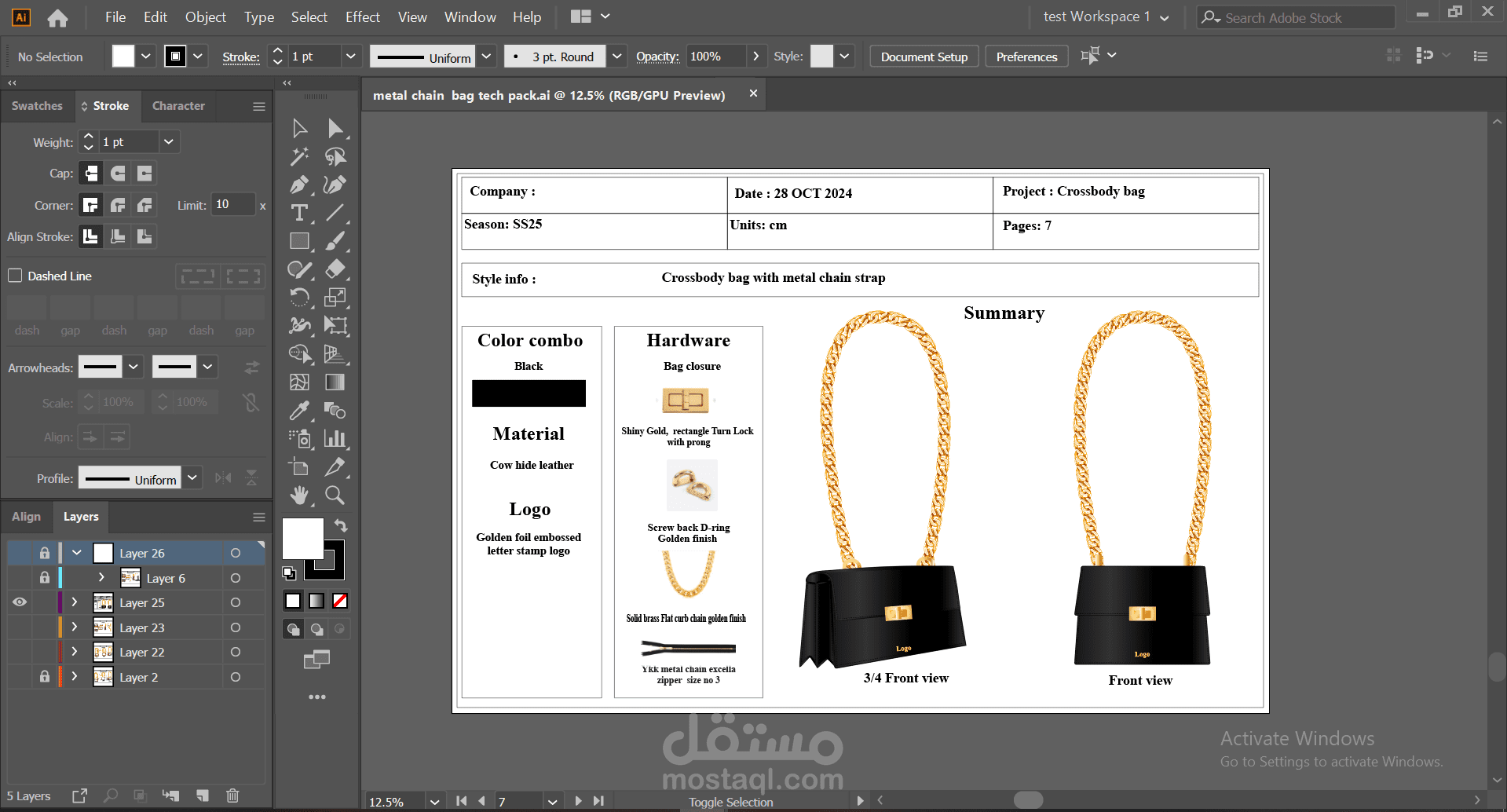Delete selected layer with trash icon

click(x=232, y=796)
